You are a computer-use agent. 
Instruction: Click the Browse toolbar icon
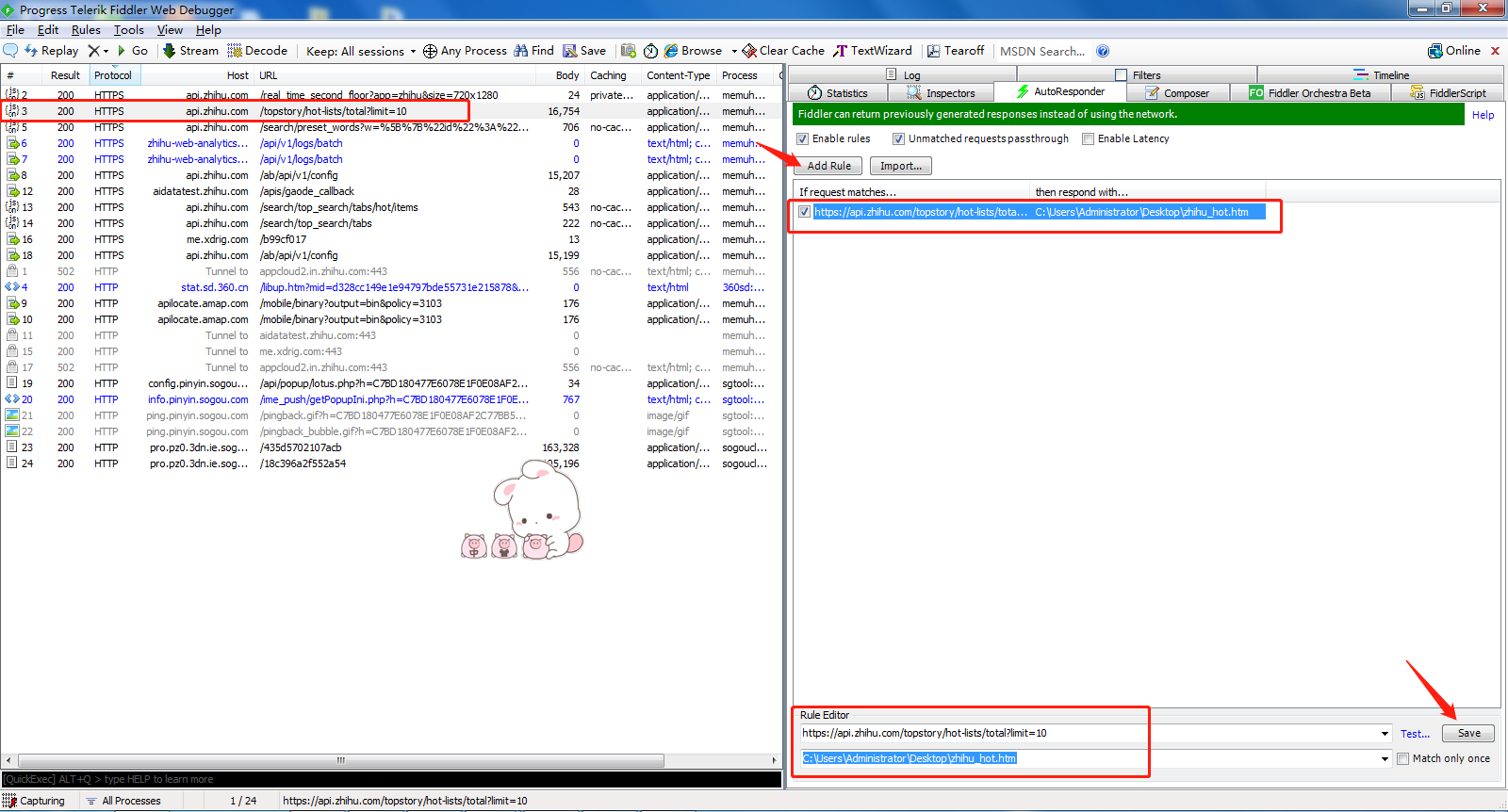(x=694, y=51)
